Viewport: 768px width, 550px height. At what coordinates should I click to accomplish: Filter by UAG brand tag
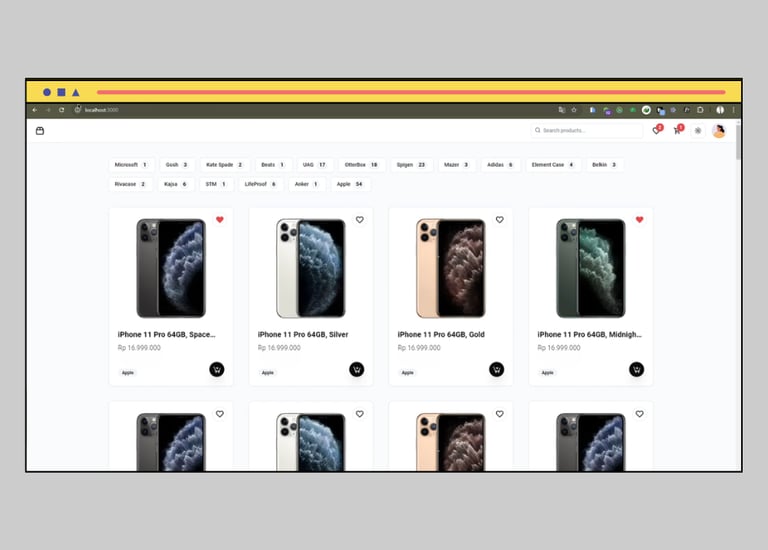click(315, 165)
